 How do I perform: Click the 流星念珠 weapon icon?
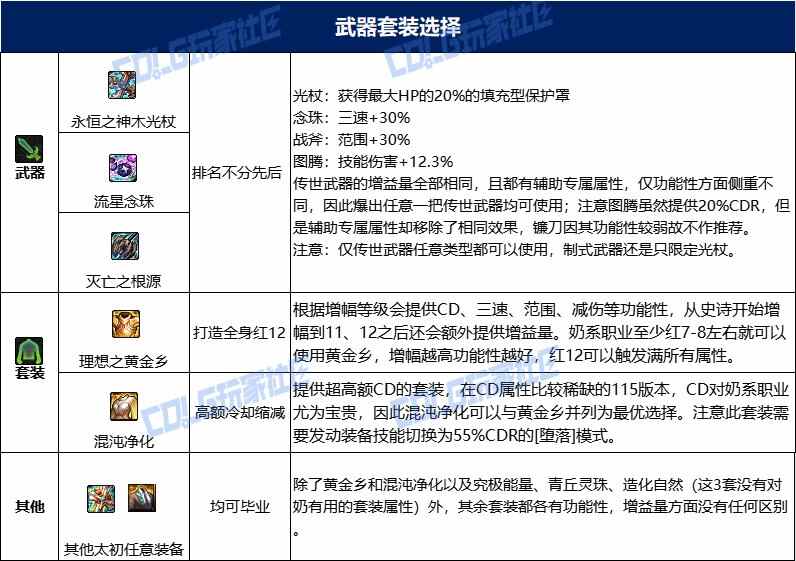click(x=123, y=168)
